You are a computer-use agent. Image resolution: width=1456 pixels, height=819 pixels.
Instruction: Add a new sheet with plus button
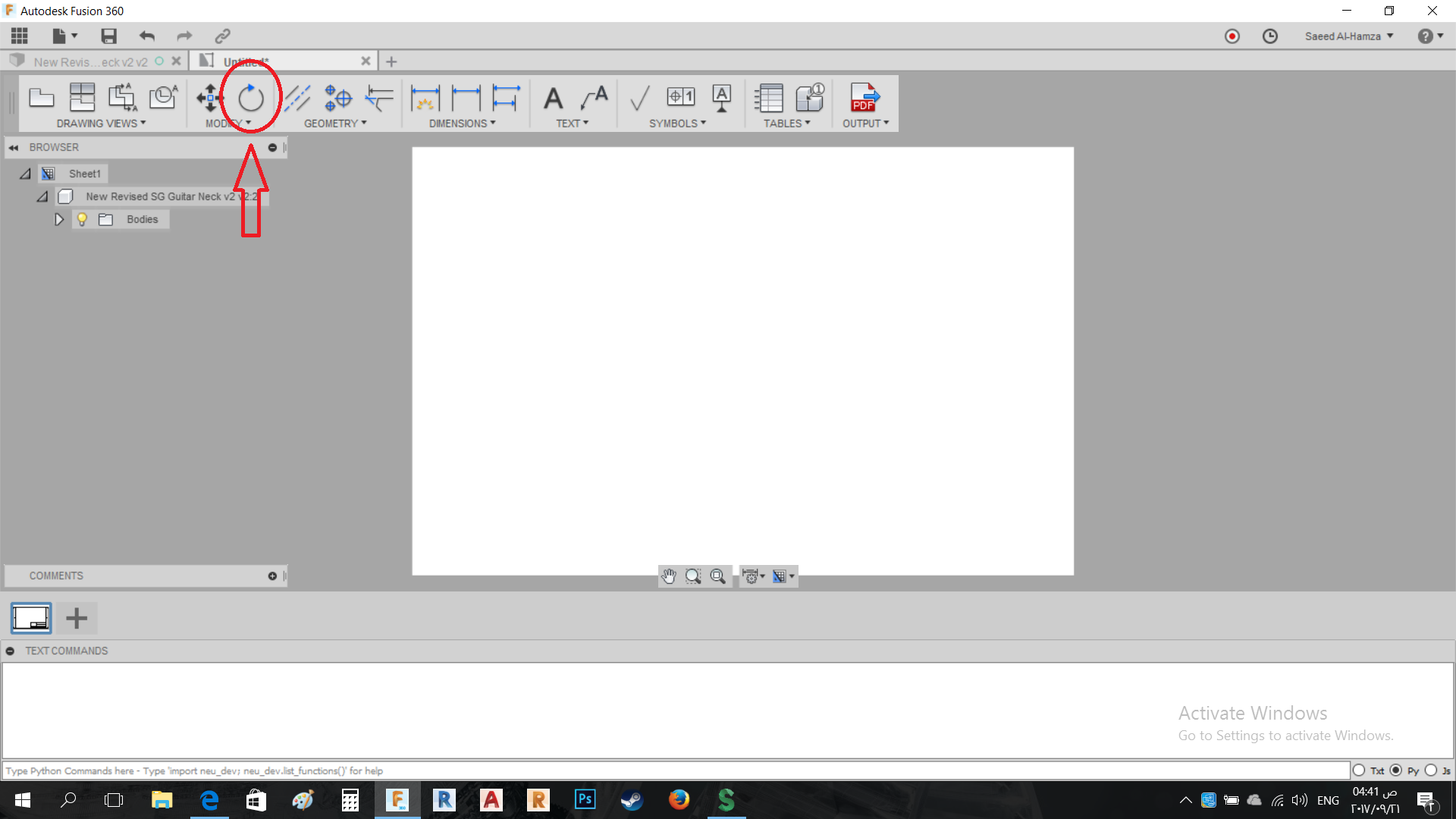point(77,618)
